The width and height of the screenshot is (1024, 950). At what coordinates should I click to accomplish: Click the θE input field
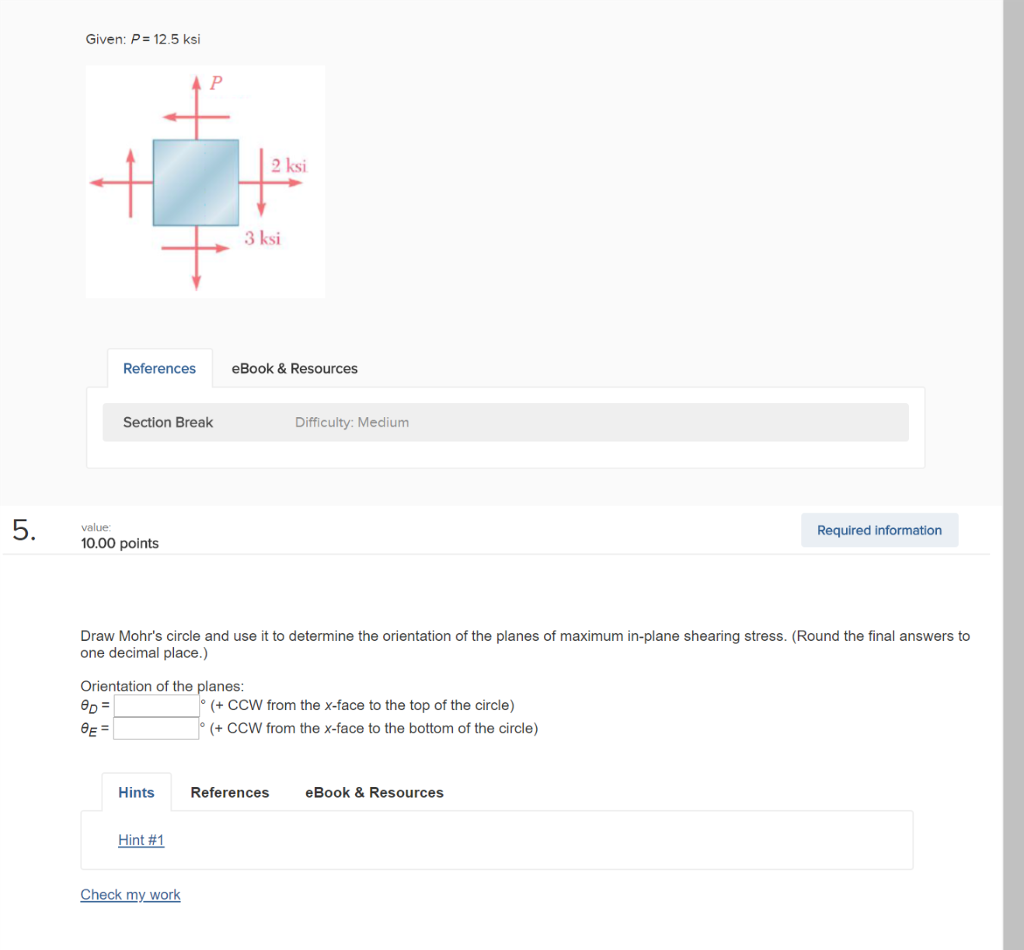click(155, 728)
